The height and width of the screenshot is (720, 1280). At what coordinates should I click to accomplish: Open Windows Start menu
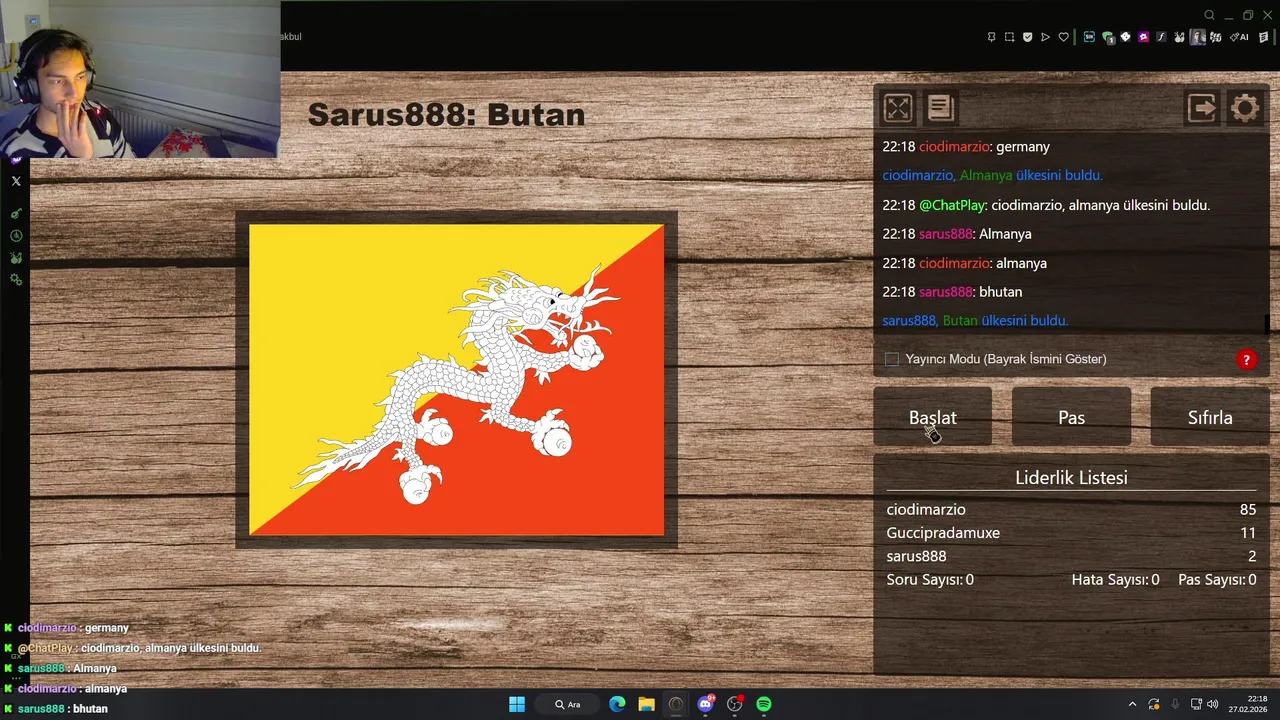point(517,704)
